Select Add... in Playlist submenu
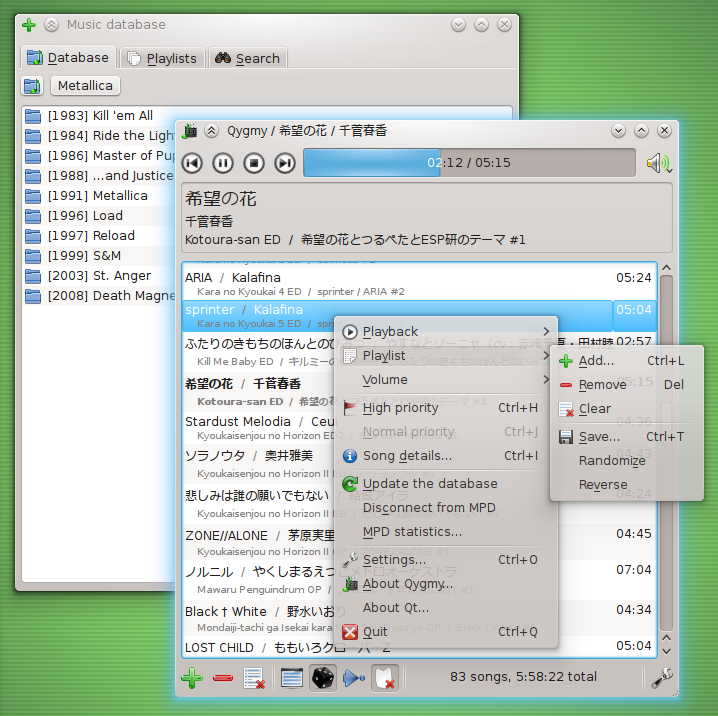The height and width of the screenshot is (716, 718). coord(626,361)
